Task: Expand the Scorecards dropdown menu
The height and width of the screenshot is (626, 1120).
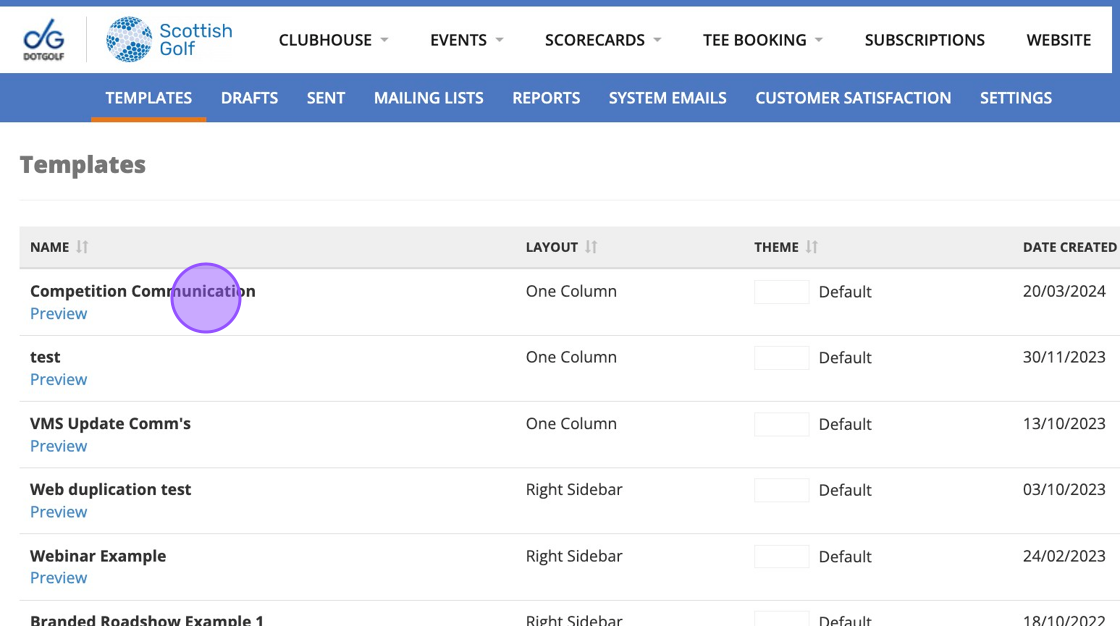Action: (603, 40)
